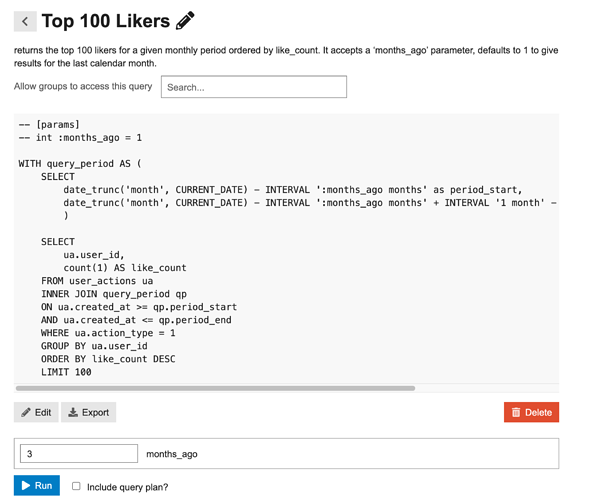Enable the Include query plan checkbox
Screen dimensions: 589x500
coord(76,486)
